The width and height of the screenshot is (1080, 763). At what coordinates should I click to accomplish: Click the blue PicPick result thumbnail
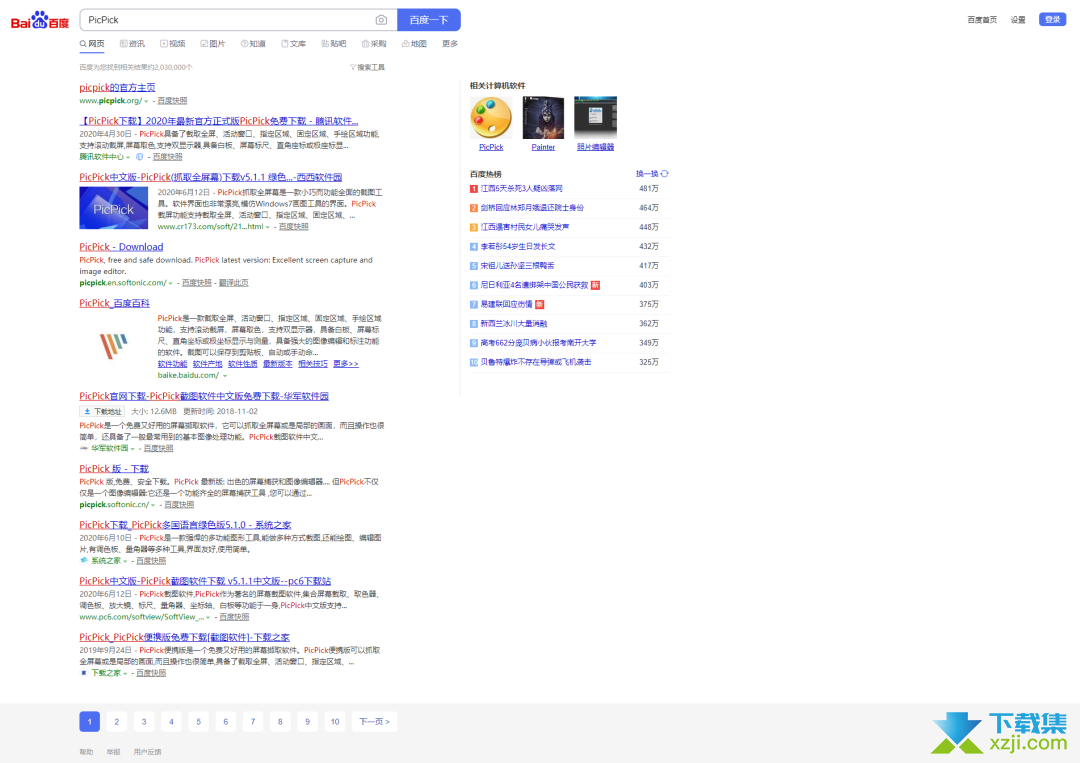(x=114, y=208)
